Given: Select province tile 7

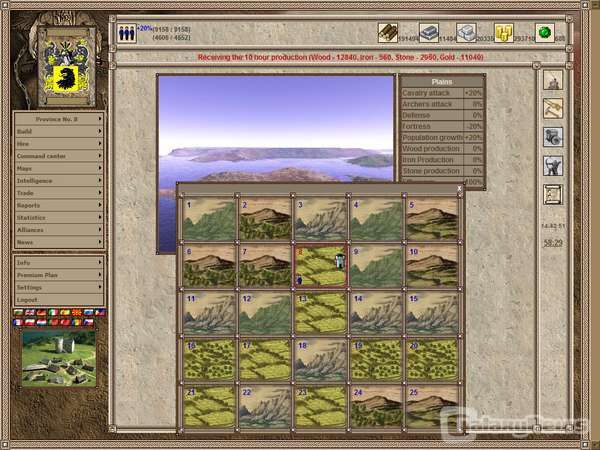Looking at the screenshot, I should click(265, 266).
